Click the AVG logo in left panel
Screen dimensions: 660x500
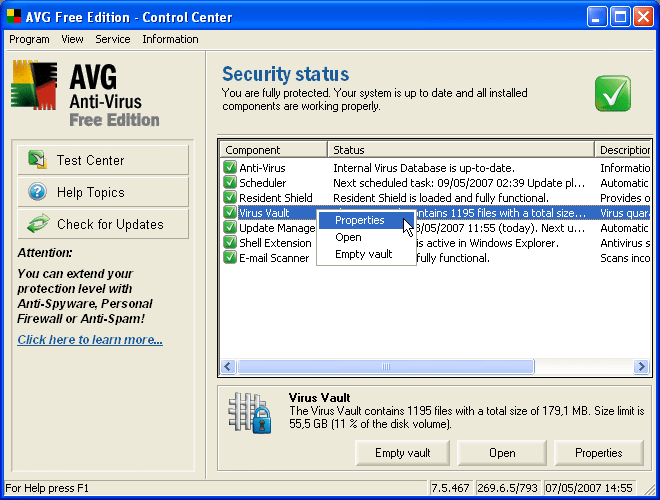(x=34, y=85)
